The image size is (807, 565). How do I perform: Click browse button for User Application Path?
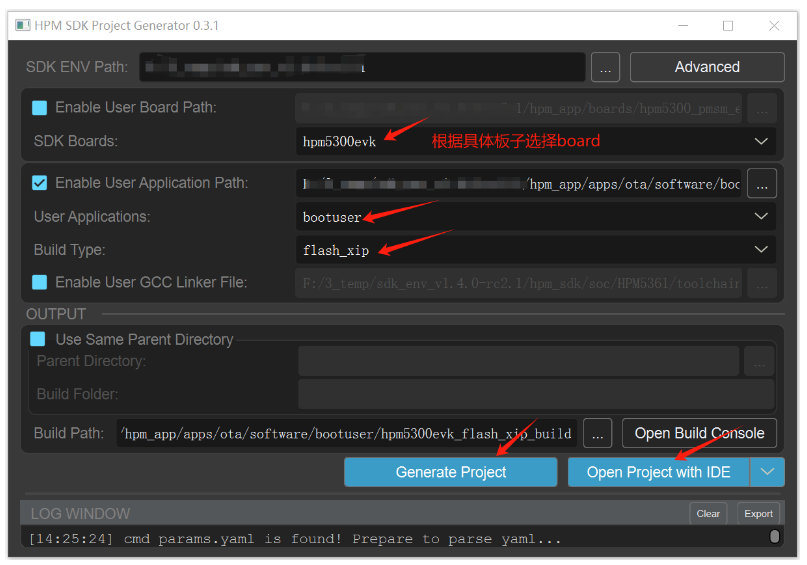click(762, 184)
